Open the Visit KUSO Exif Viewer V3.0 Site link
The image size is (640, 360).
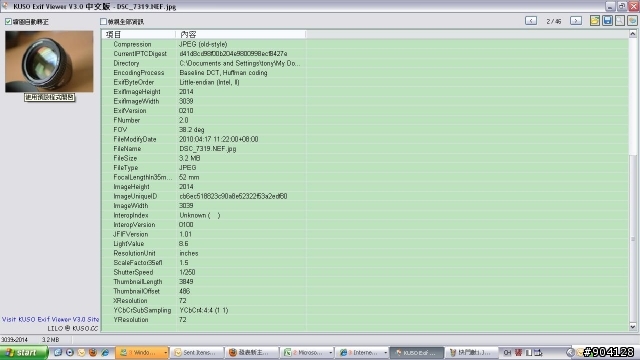click(51, 319)
